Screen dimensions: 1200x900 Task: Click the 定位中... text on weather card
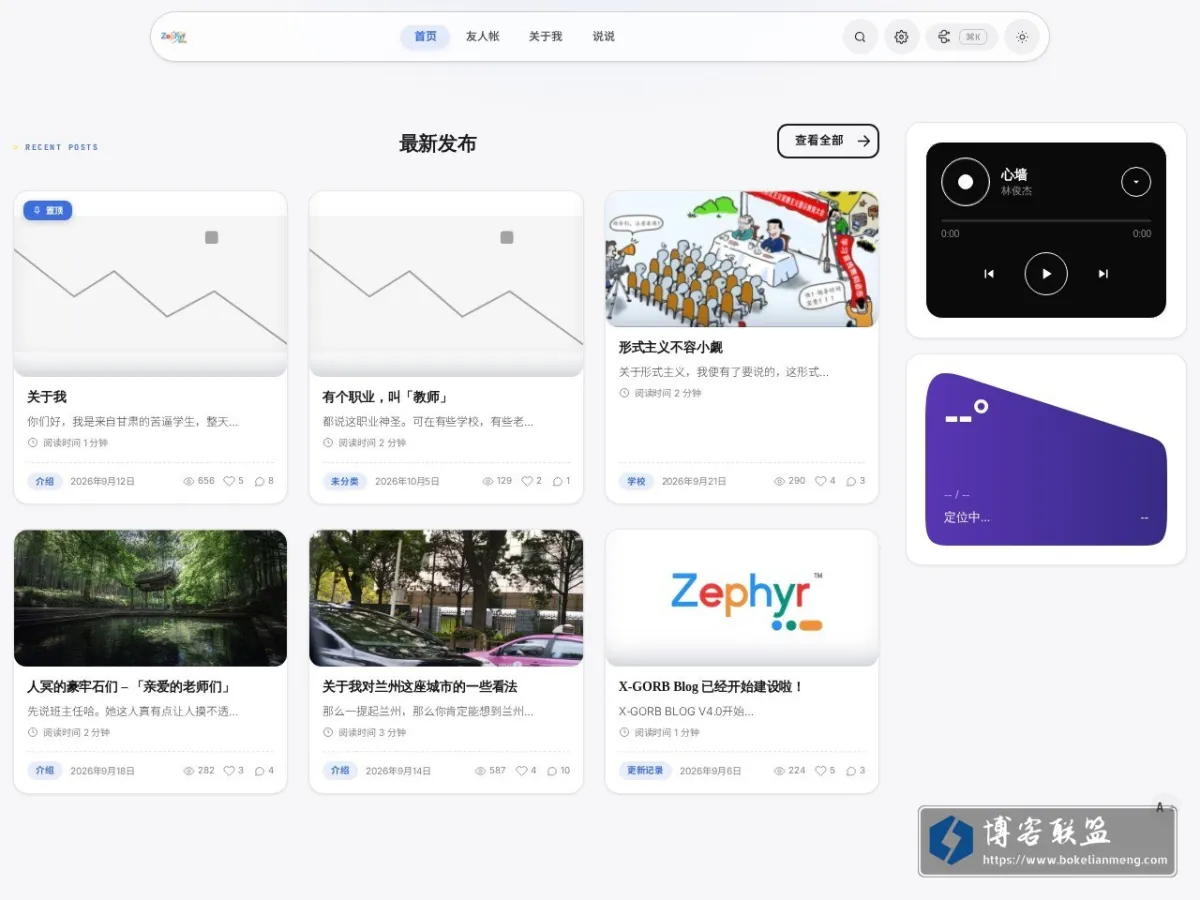click(x=967, y=518)
